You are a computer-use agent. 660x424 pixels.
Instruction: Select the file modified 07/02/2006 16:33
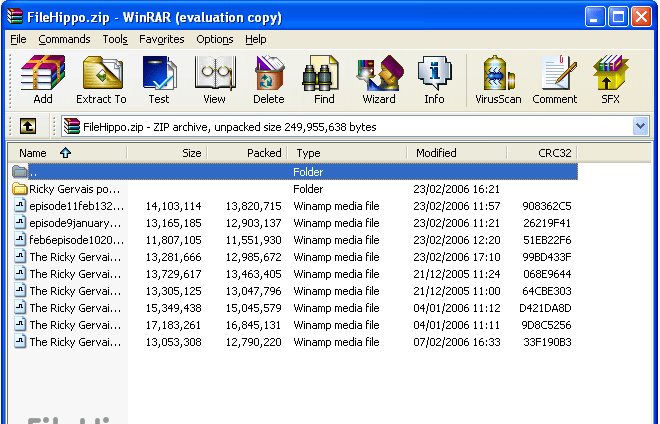click(x=295, y=342)
